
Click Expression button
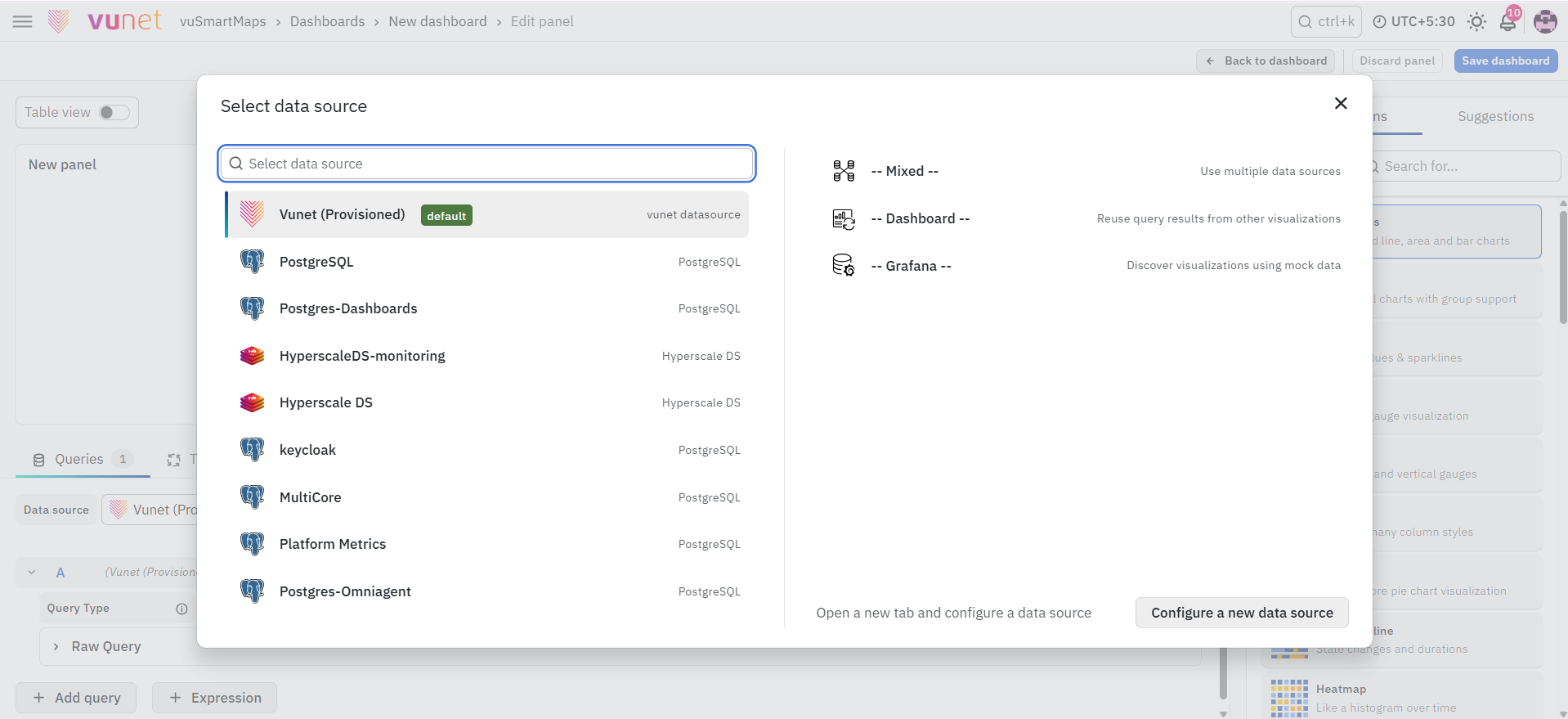(214, 698)
